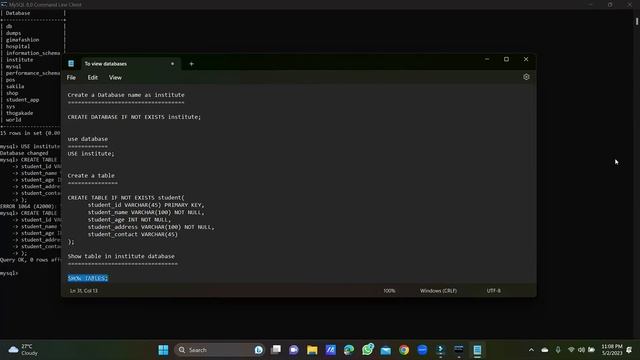This screenshot has height=360, width=640.
Task: Launch Microsoft Edge from the taskbar
Action: click(x=349, y=350)
